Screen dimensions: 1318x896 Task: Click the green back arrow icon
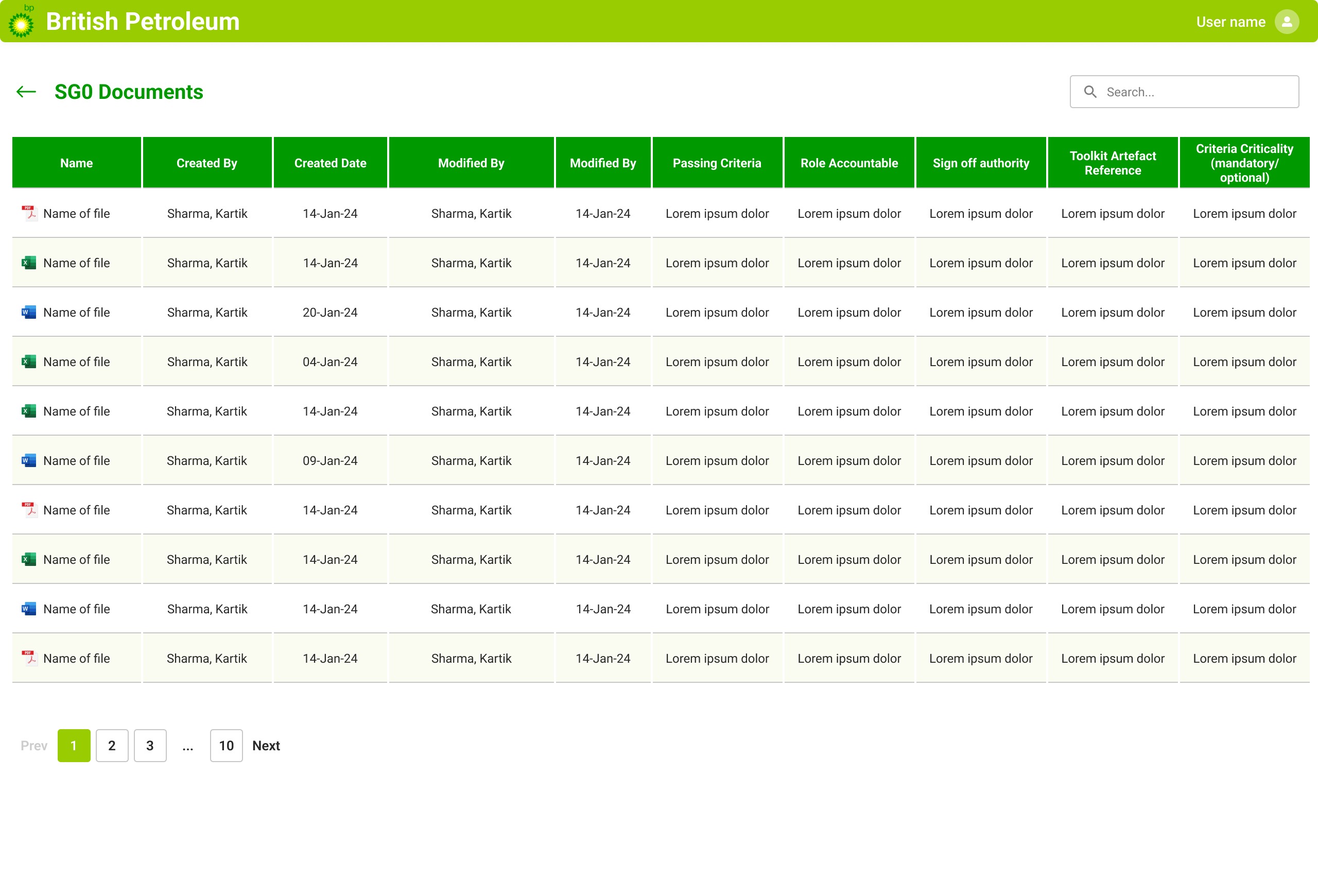[26, 92]
